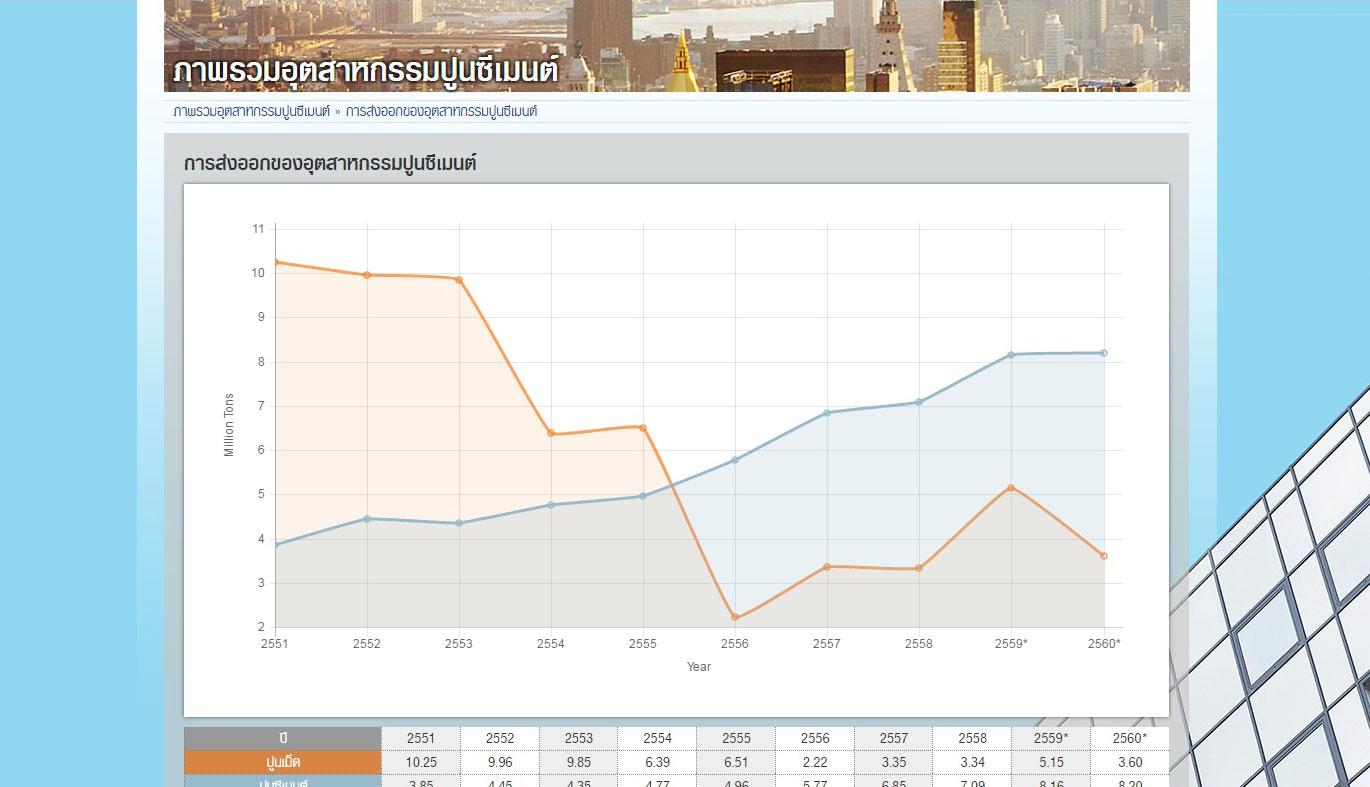Select the 2551 column header in table
The width and height of the screenshot is (1370, 787).
click(421, 738)
